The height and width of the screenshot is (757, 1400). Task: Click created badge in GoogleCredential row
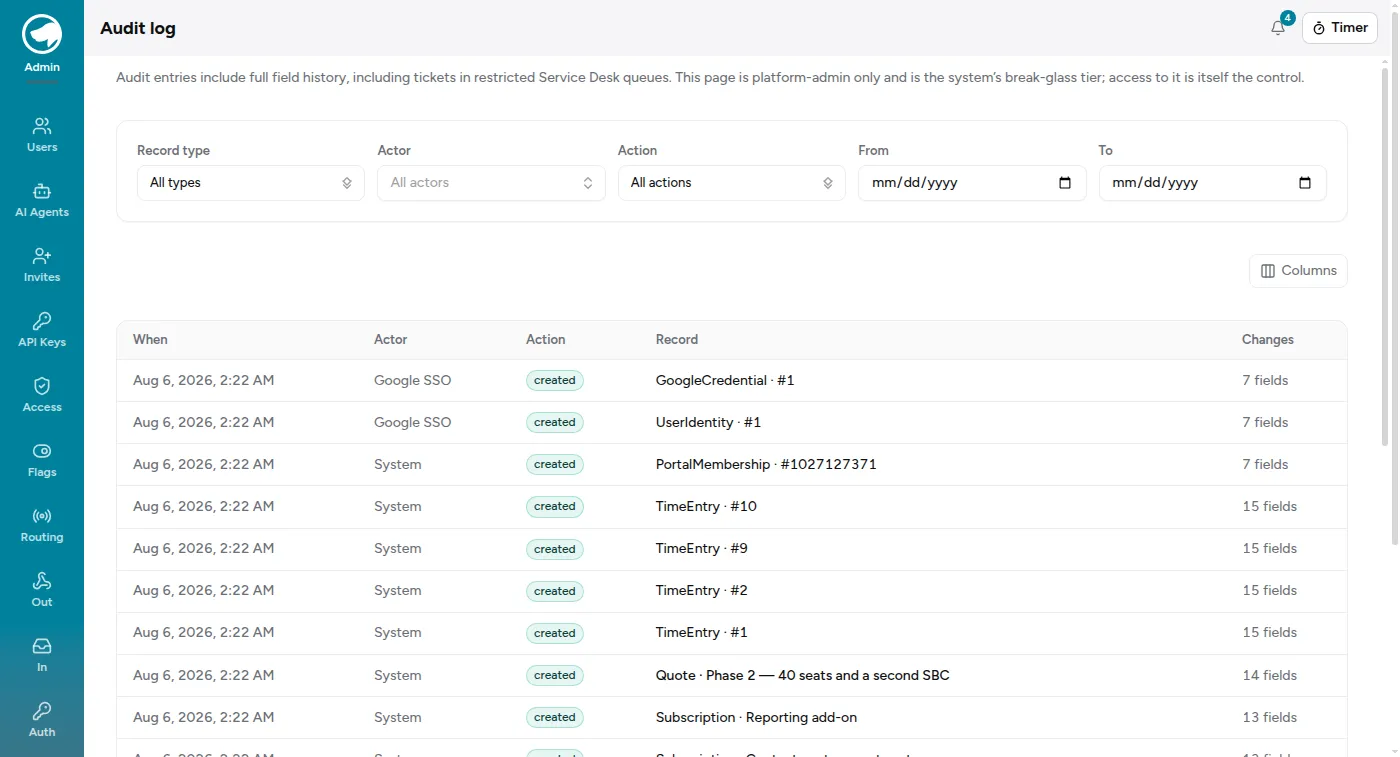555,381
